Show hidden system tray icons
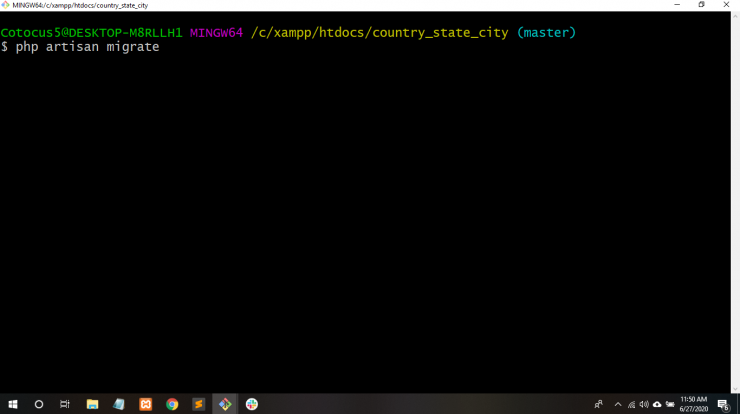This screenshot has height=414, width=740. click(618, 404)
